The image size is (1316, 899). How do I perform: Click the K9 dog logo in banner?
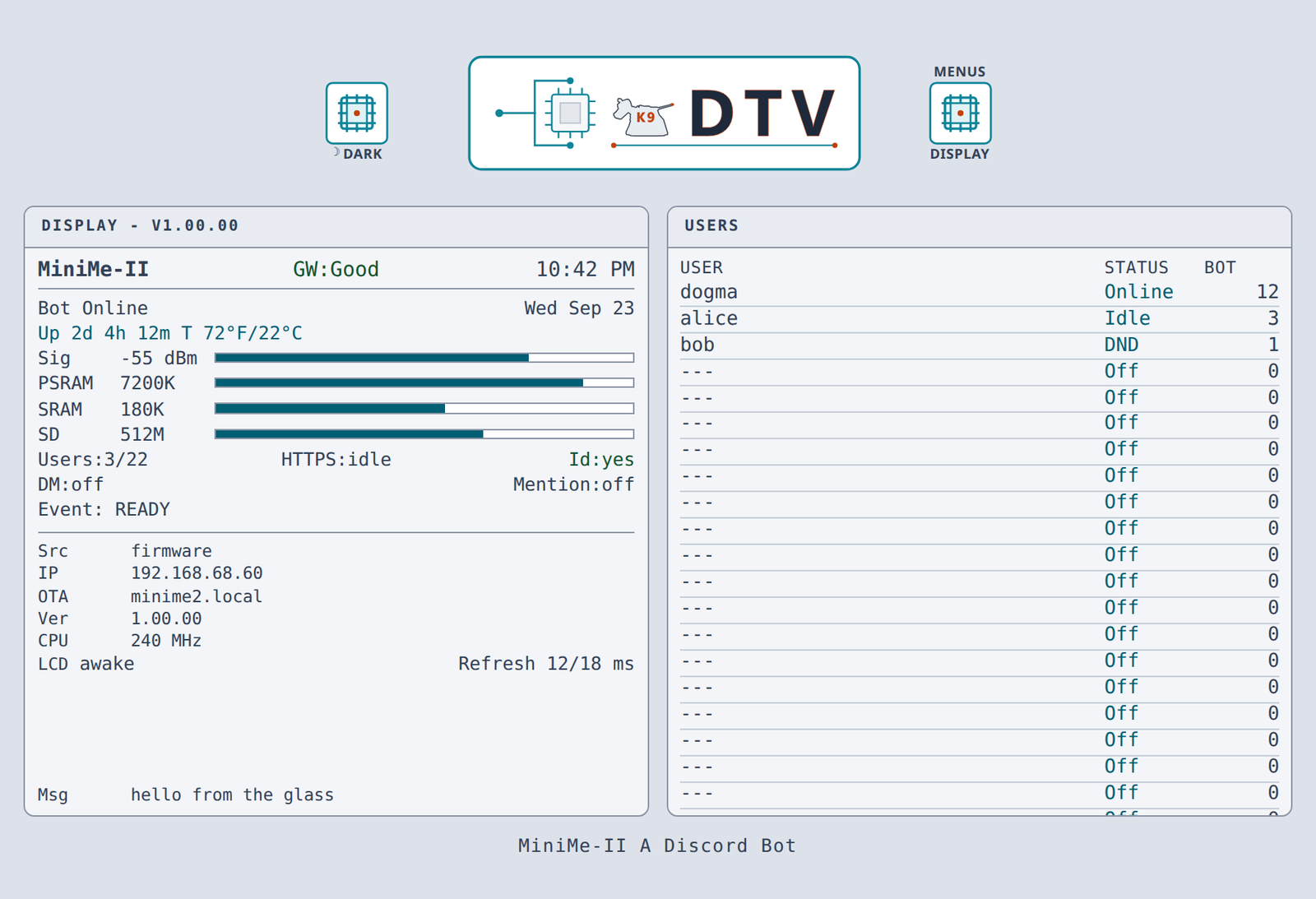643,117
